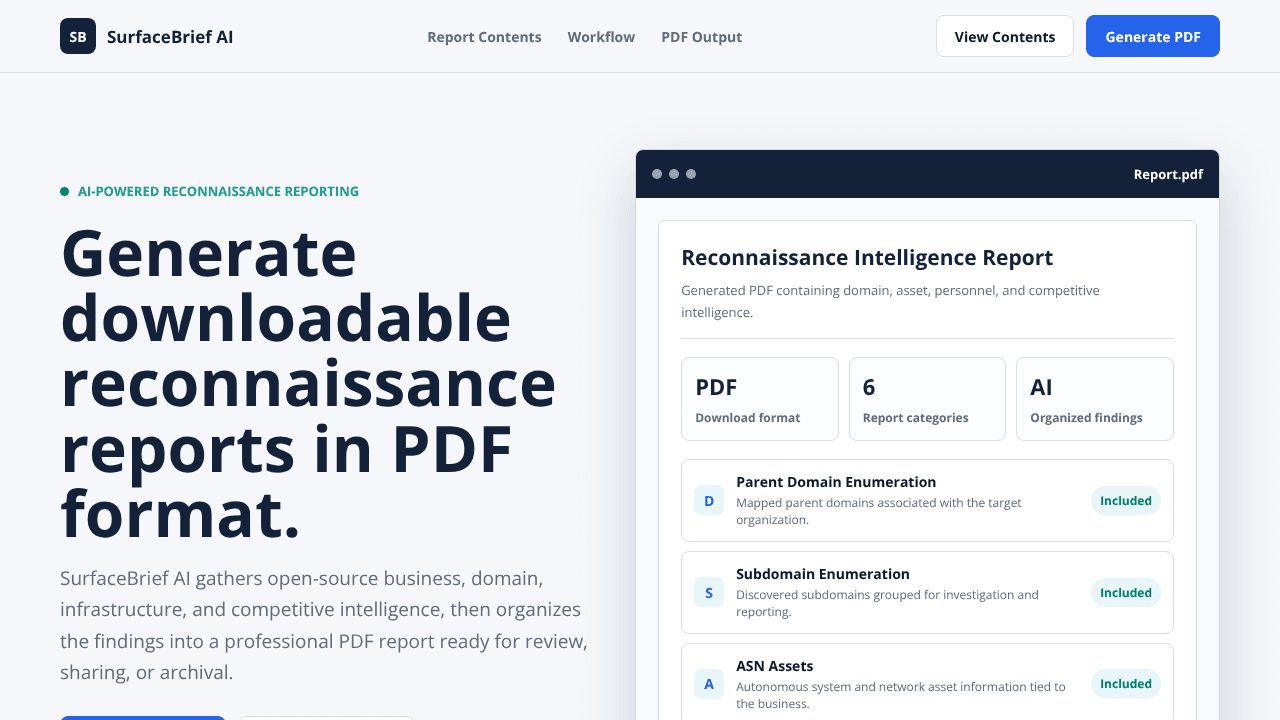This screenshot has height=720, width=1280.
Task: Click the SurfaceBrief AI brand name
Action: [x=170, y=37]
